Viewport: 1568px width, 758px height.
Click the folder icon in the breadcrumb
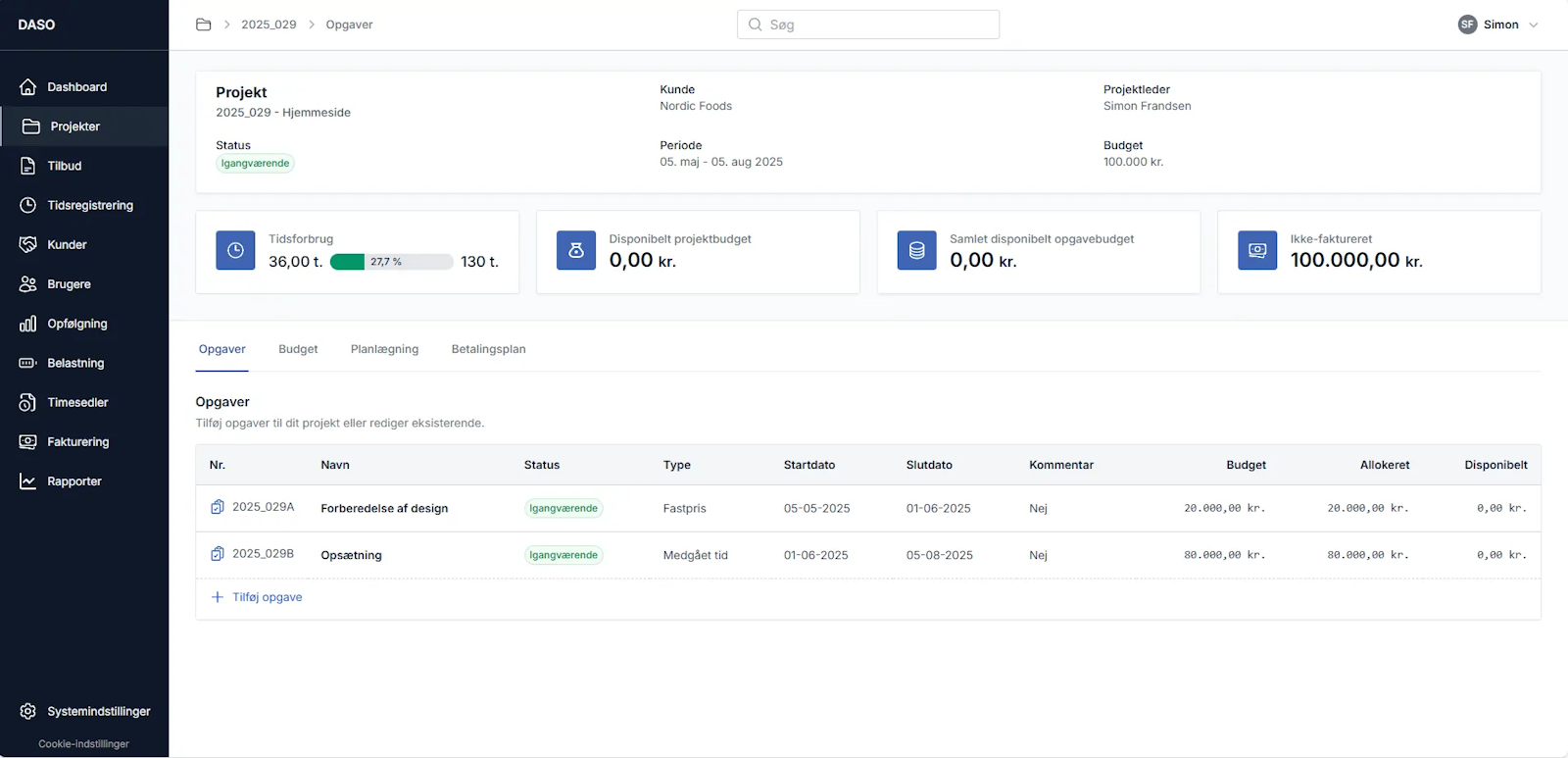204,25
